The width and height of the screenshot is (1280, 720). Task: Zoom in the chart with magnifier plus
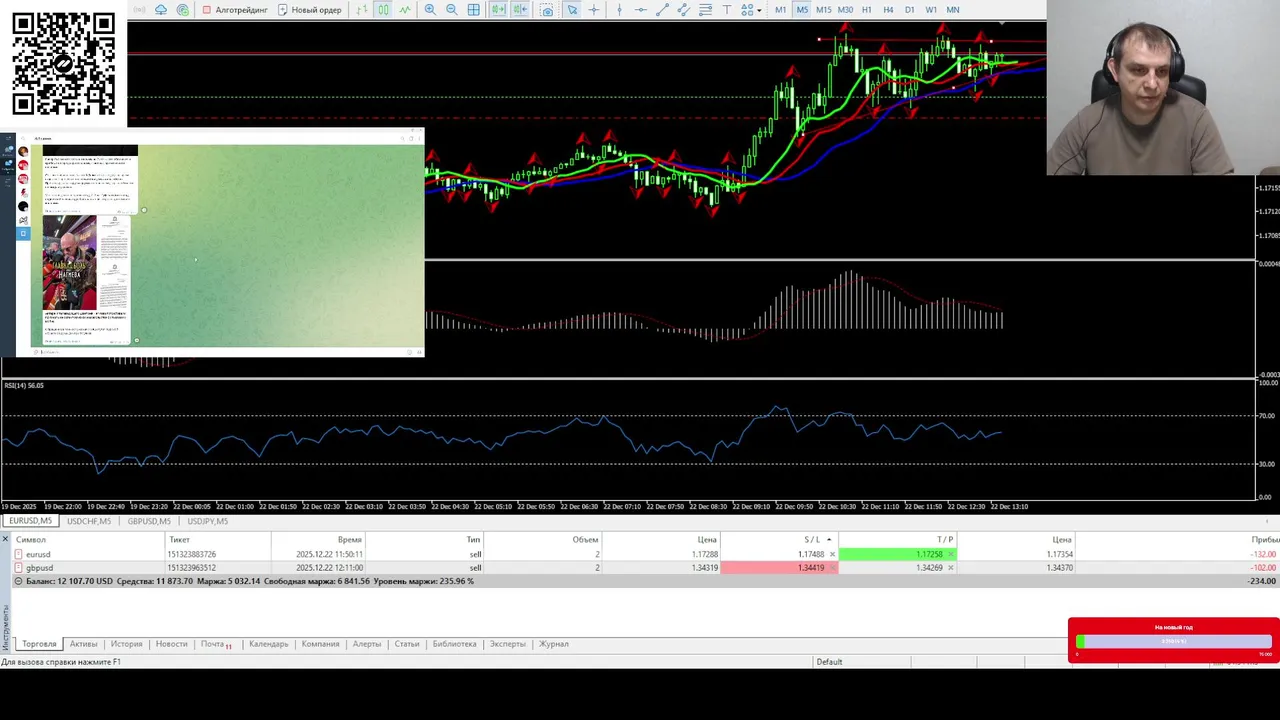click(429, 9)
